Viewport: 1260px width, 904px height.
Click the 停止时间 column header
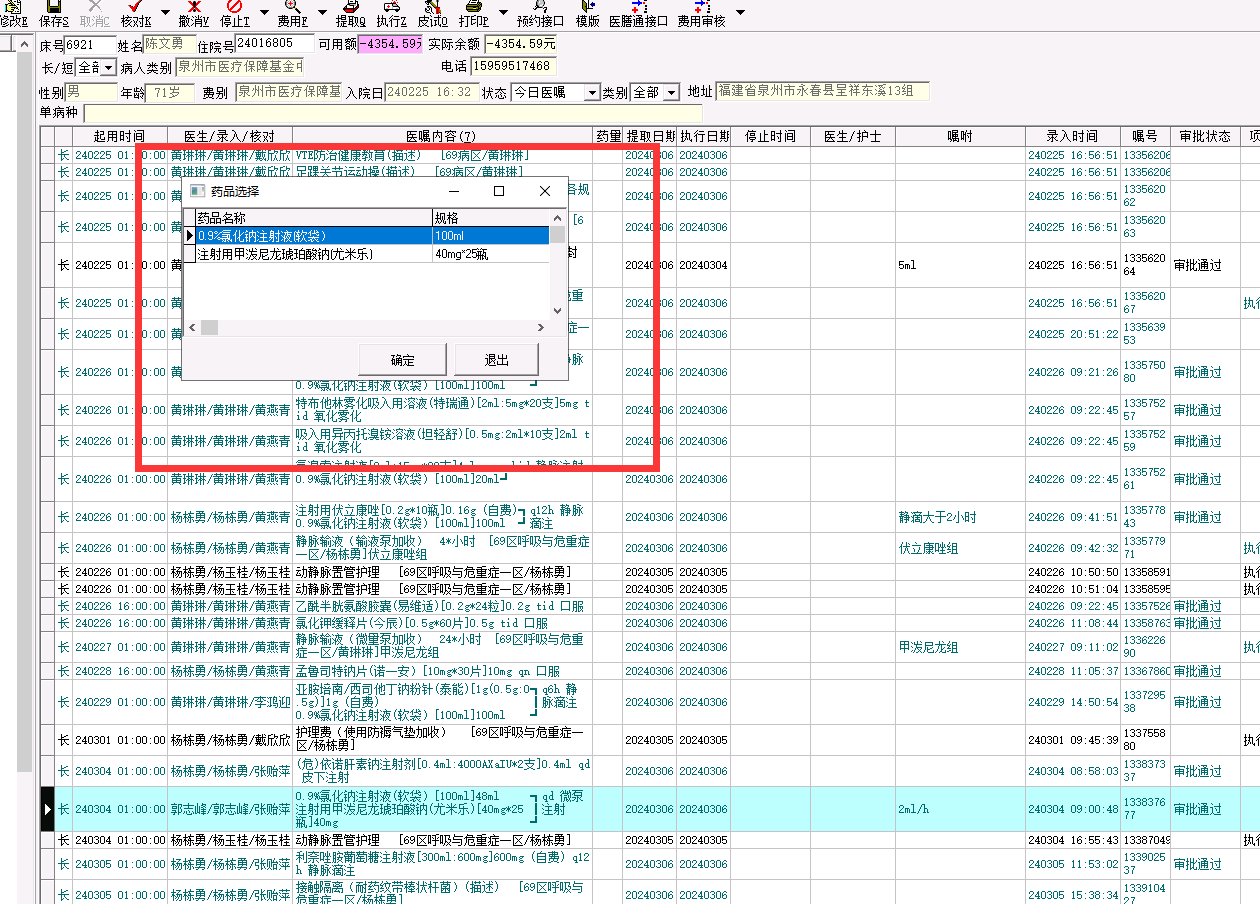pyautogui.click(x=771, y=136)
